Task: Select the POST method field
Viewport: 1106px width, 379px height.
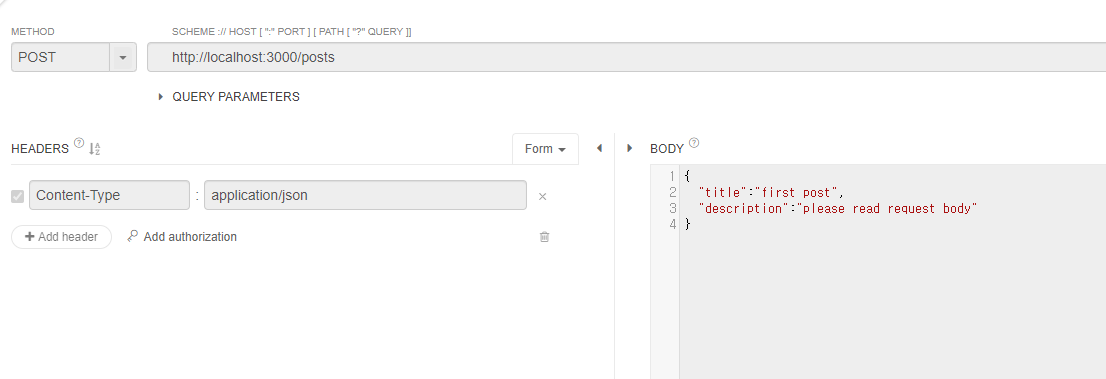Action: click(x=61, y=57)
